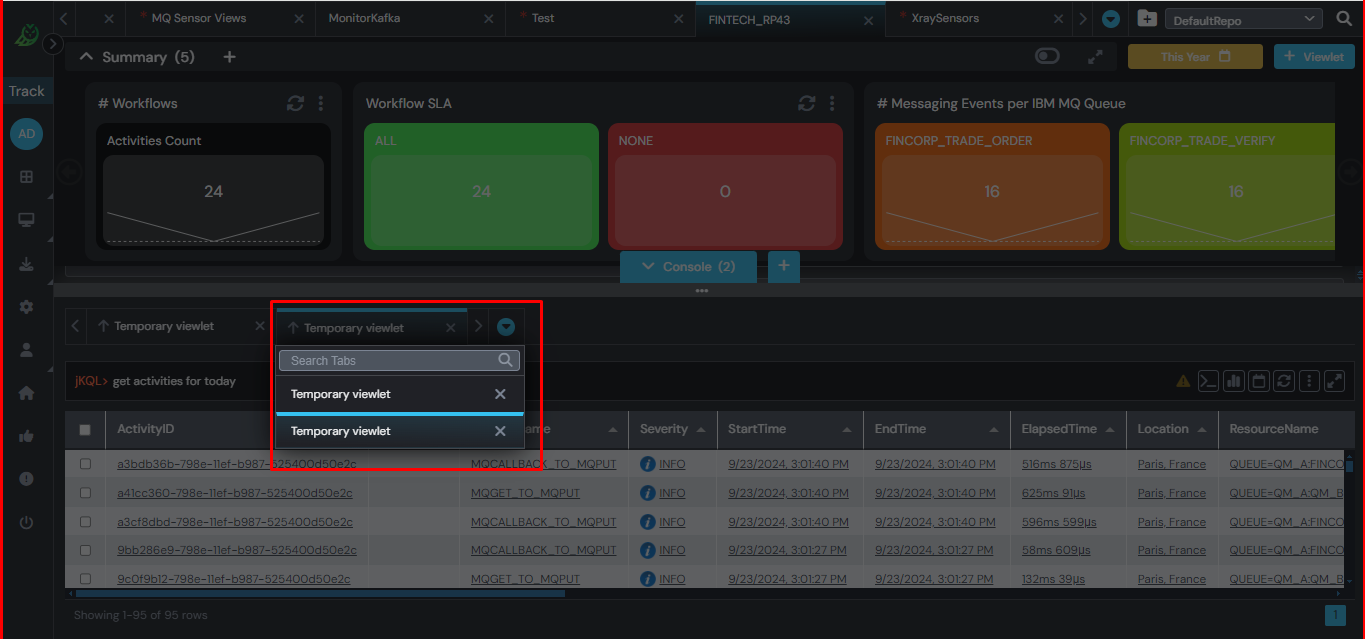Select the Track menu item
The height and width of the screenshot is (639, 1365).
(x=26, y=91)
